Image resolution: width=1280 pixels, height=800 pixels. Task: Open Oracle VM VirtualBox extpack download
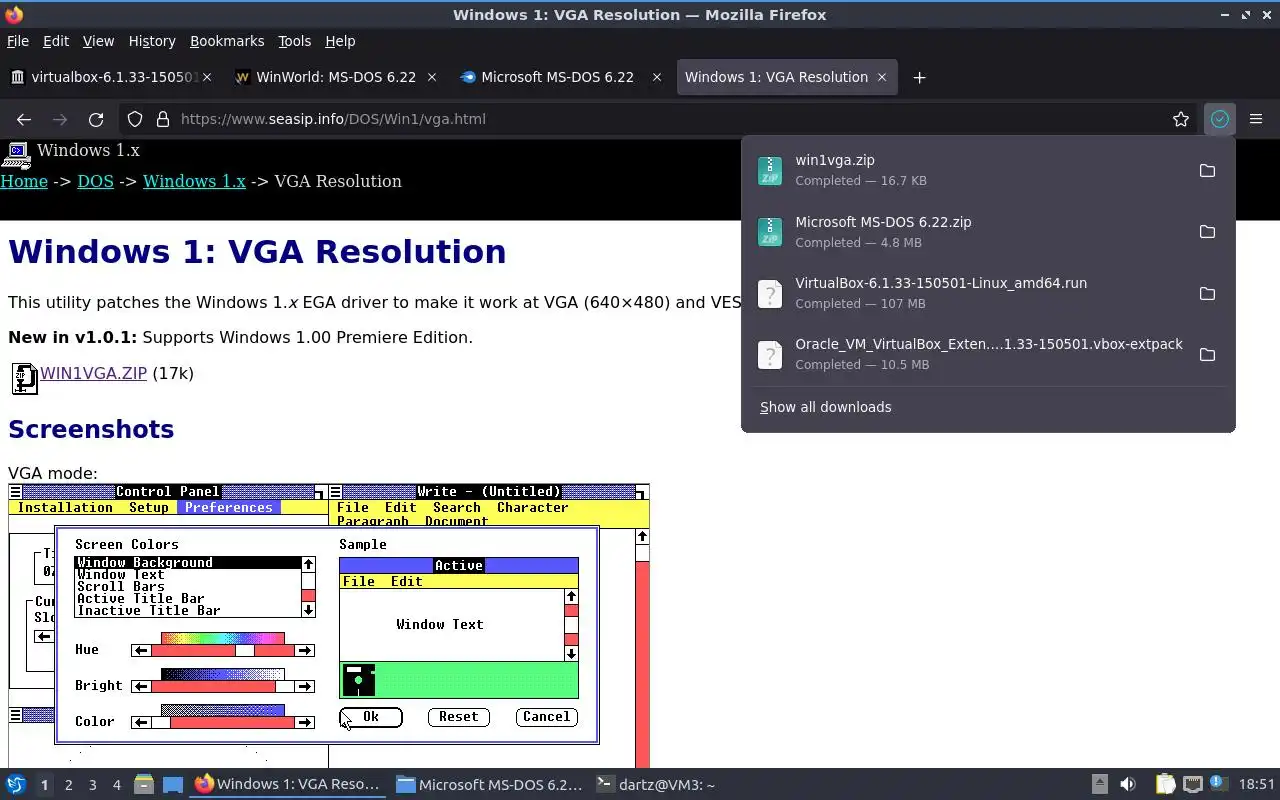tap(965, 354)
